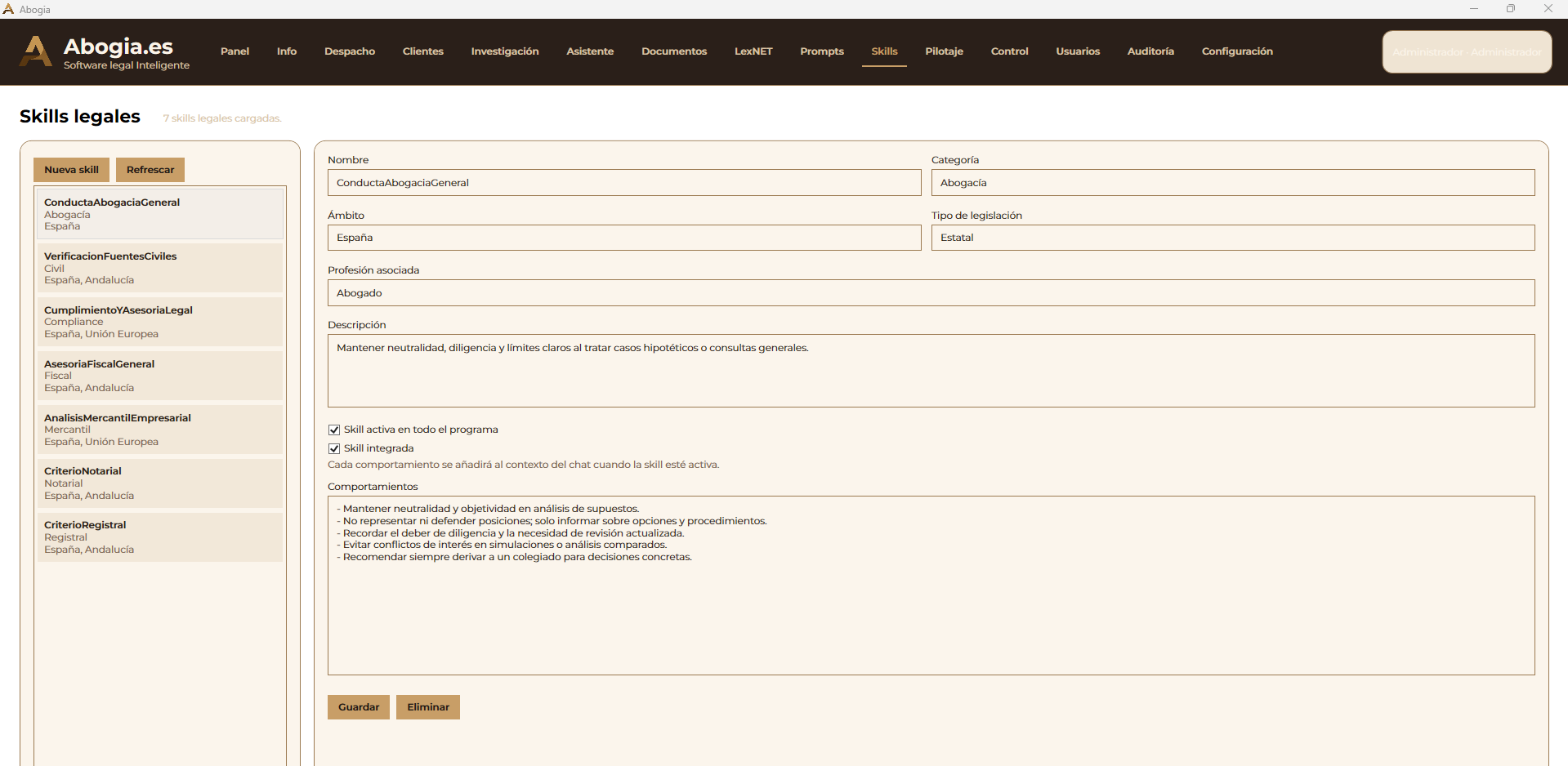This screenshot has height=766, width=1568.
Task: Go to the Configuración tab
Action: coord(1236,51)
